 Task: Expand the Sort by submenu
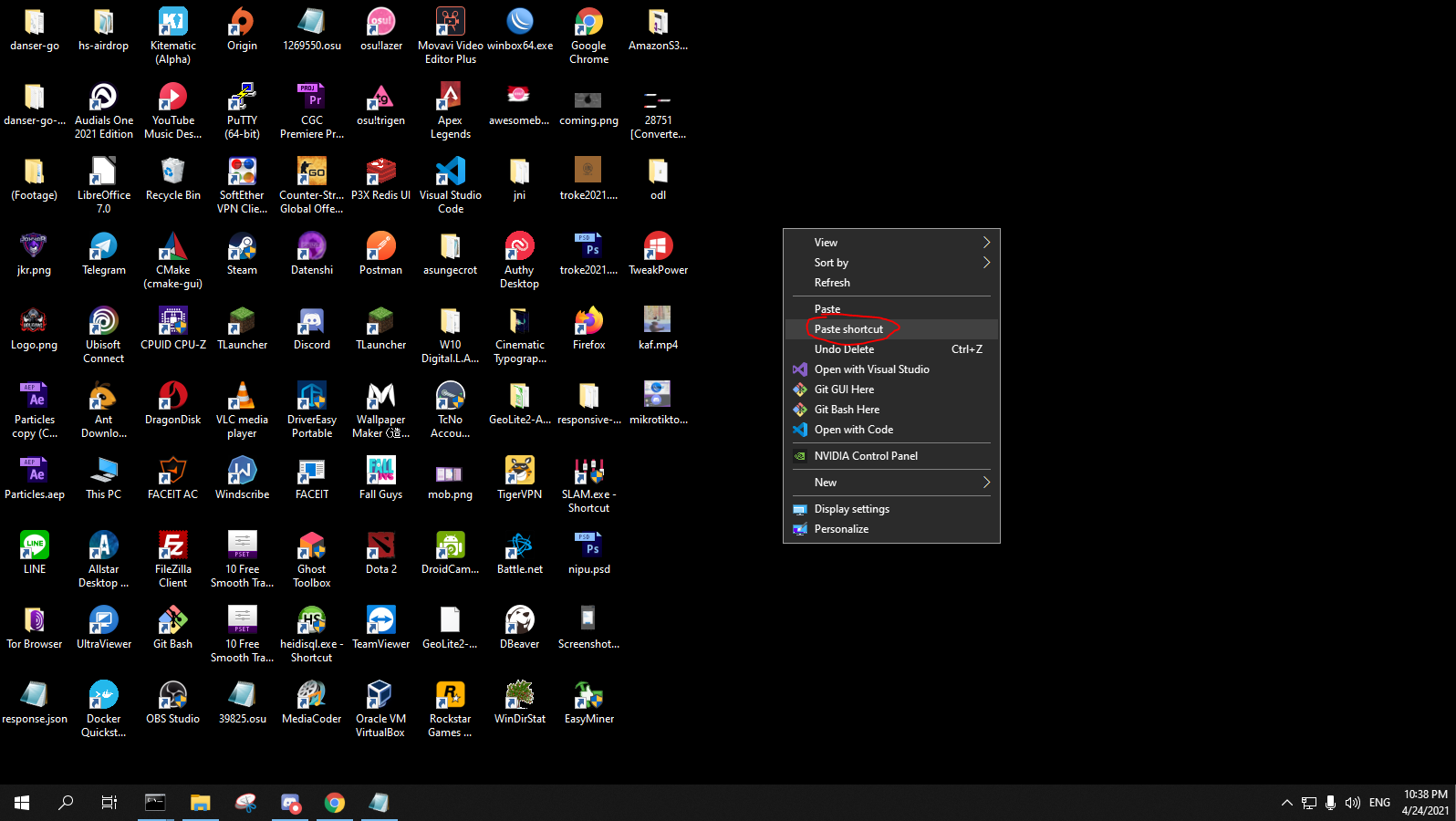pos(891,263)
